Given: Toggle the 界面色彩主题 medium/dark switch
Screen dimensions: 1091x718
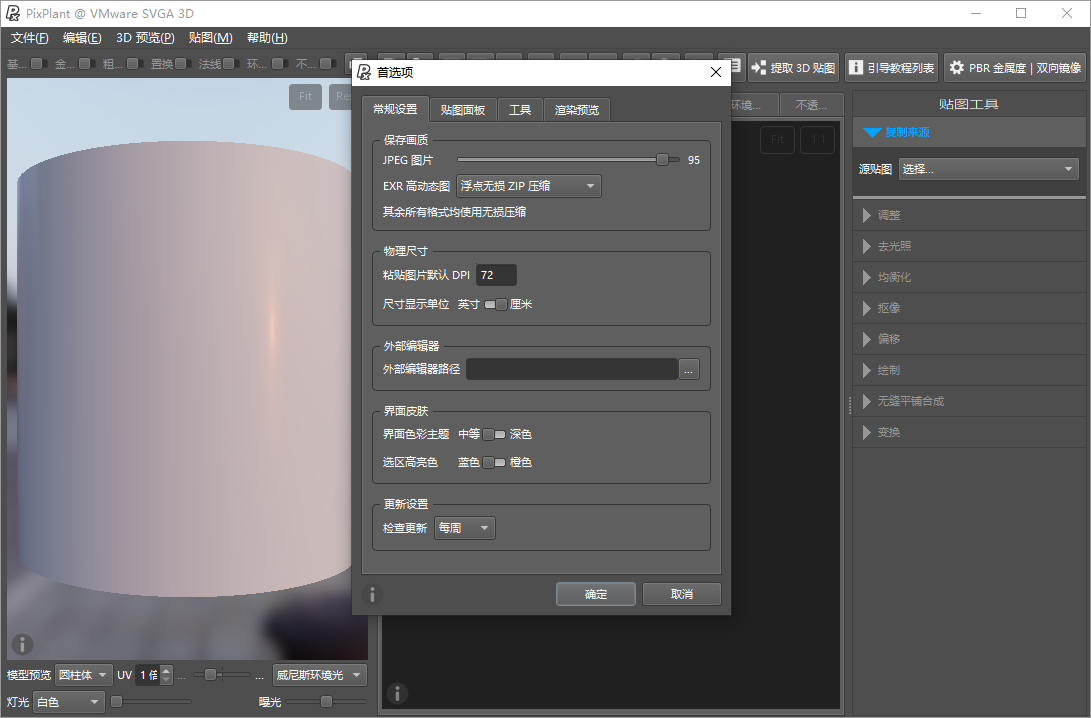Looking at the screenshot, I should (494, 434).
